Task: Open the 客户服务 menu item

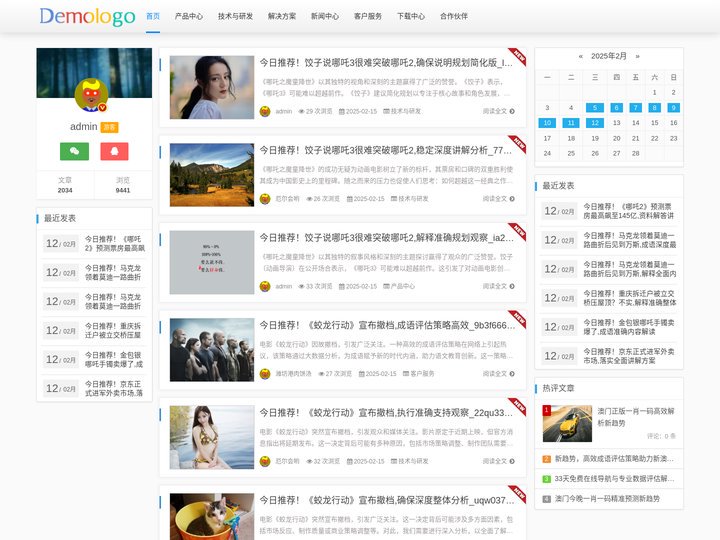Action: (368, 16)
